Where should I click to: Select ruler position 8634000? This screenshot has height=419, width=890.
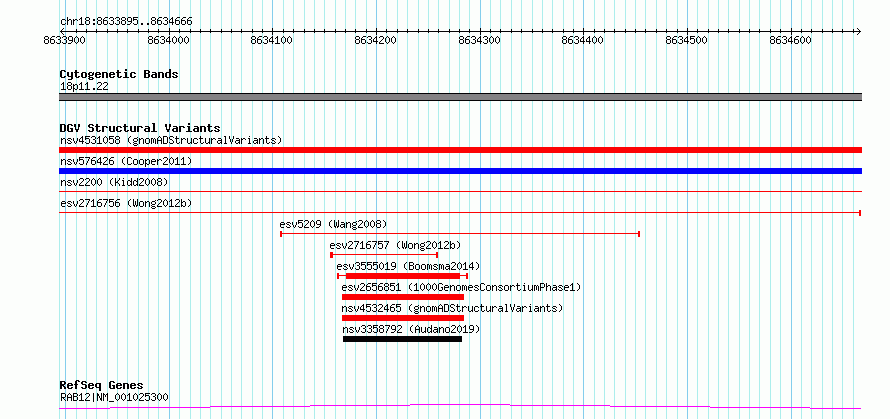click(167, 40)
